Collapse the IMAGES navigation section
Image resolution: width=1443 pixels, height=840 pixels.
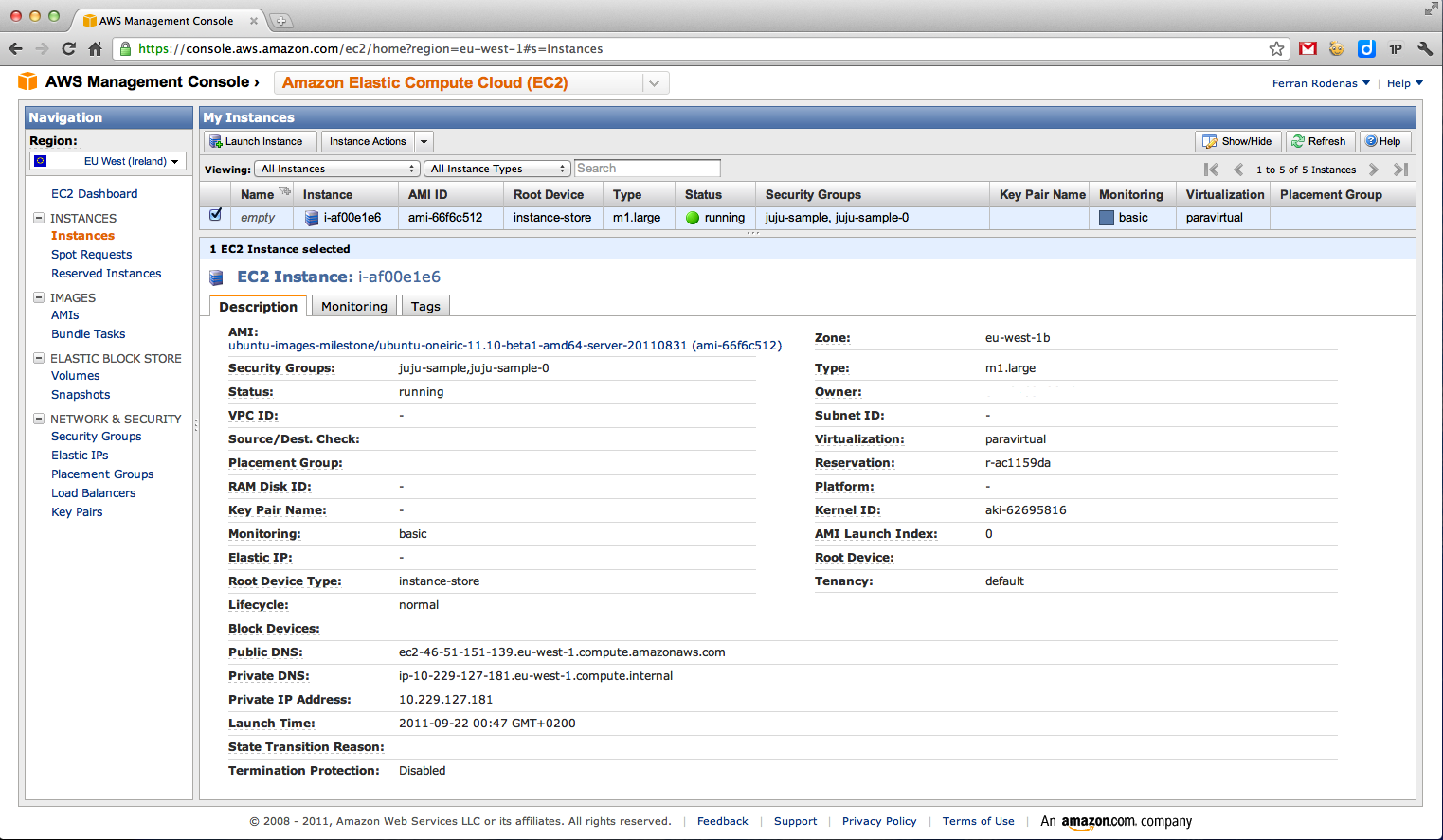[x=39, y=297]
